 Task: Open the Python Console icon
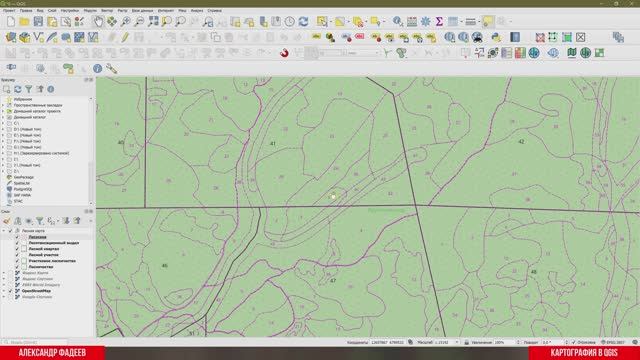point(496,38)
